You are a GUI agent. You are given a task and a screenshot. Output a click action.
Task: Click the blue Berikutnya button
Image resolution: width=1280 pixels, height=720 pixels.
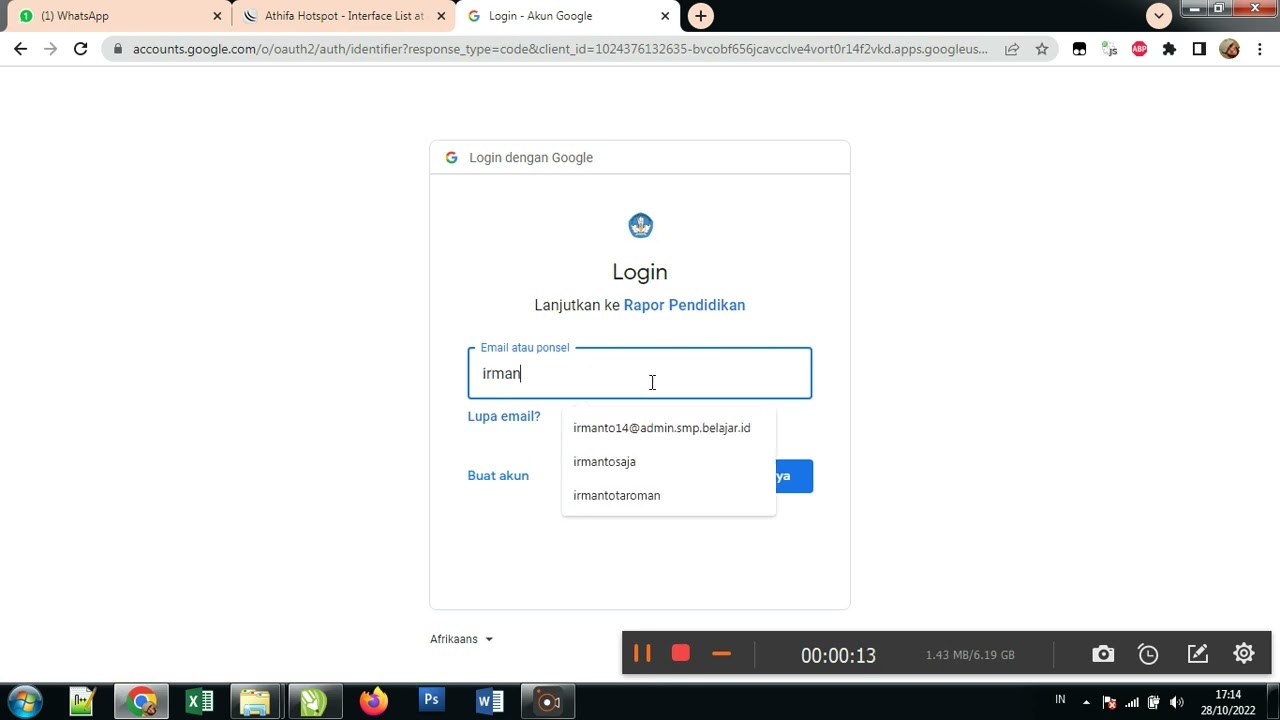tap(794, 476)
